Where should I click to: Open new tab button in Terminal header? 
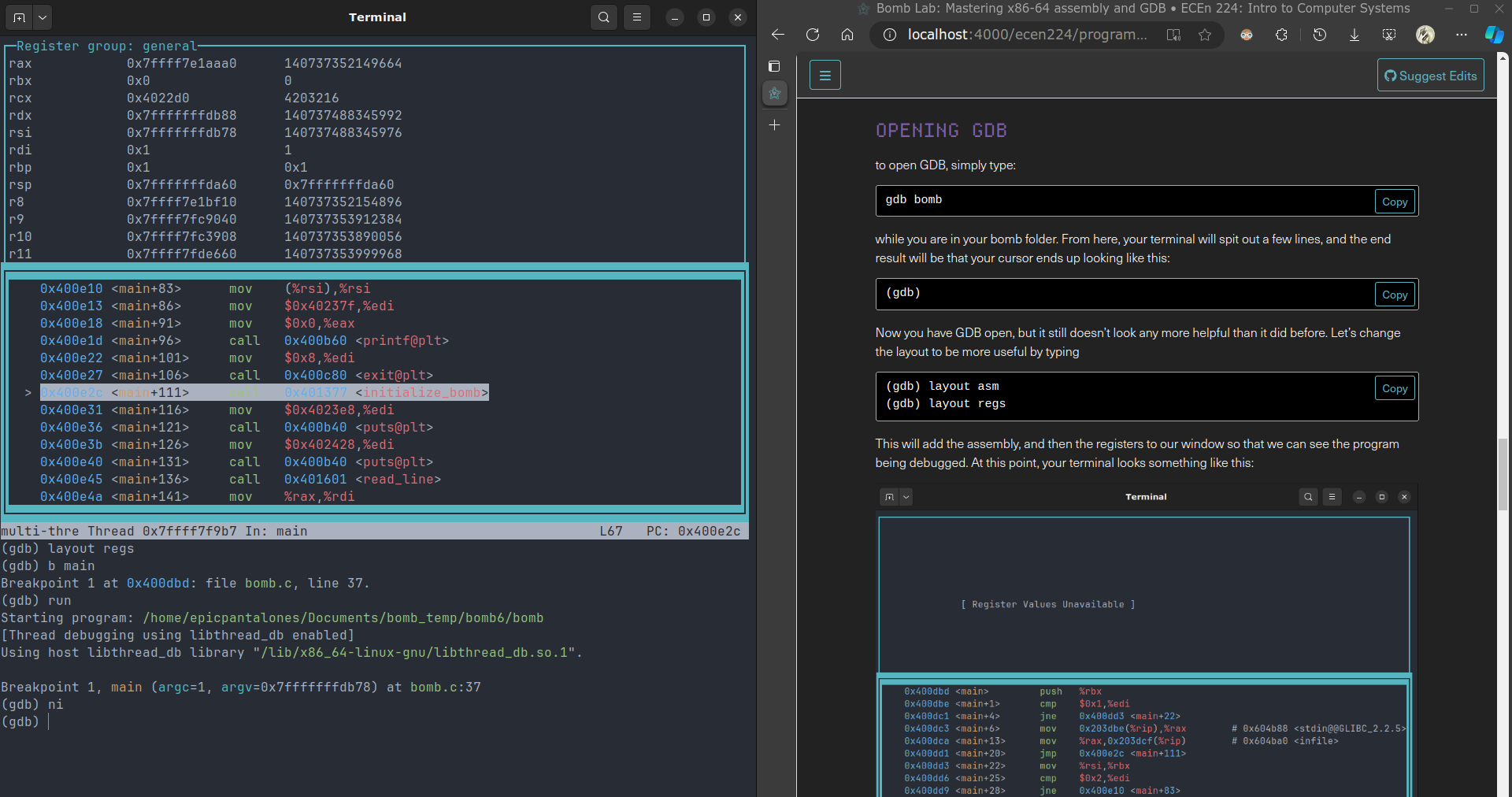[20, 17]
